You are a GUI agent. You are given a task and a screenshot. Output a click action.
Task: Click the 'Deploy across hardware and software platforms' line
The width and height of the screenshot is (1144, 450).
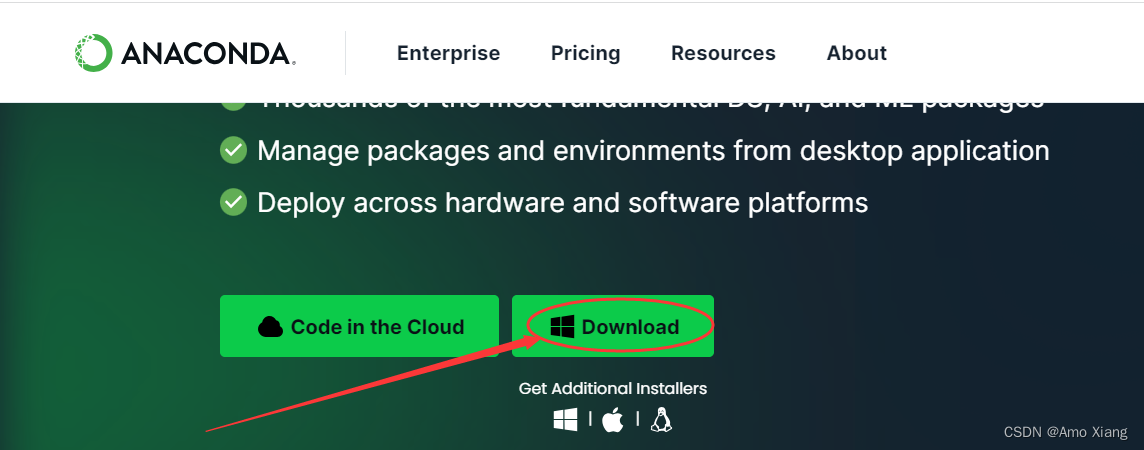pos(544,202)
